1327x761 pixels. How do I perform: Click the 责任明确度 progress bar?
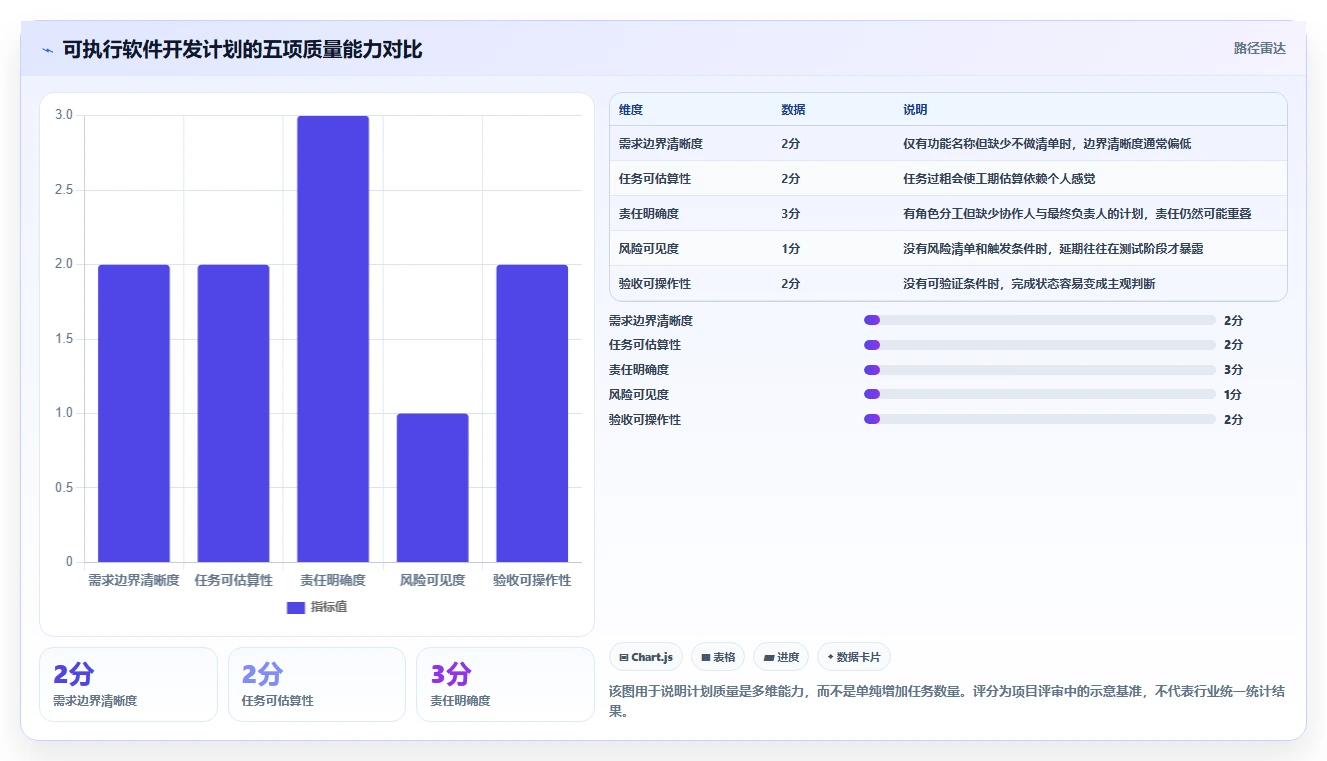pos(1039,370)
